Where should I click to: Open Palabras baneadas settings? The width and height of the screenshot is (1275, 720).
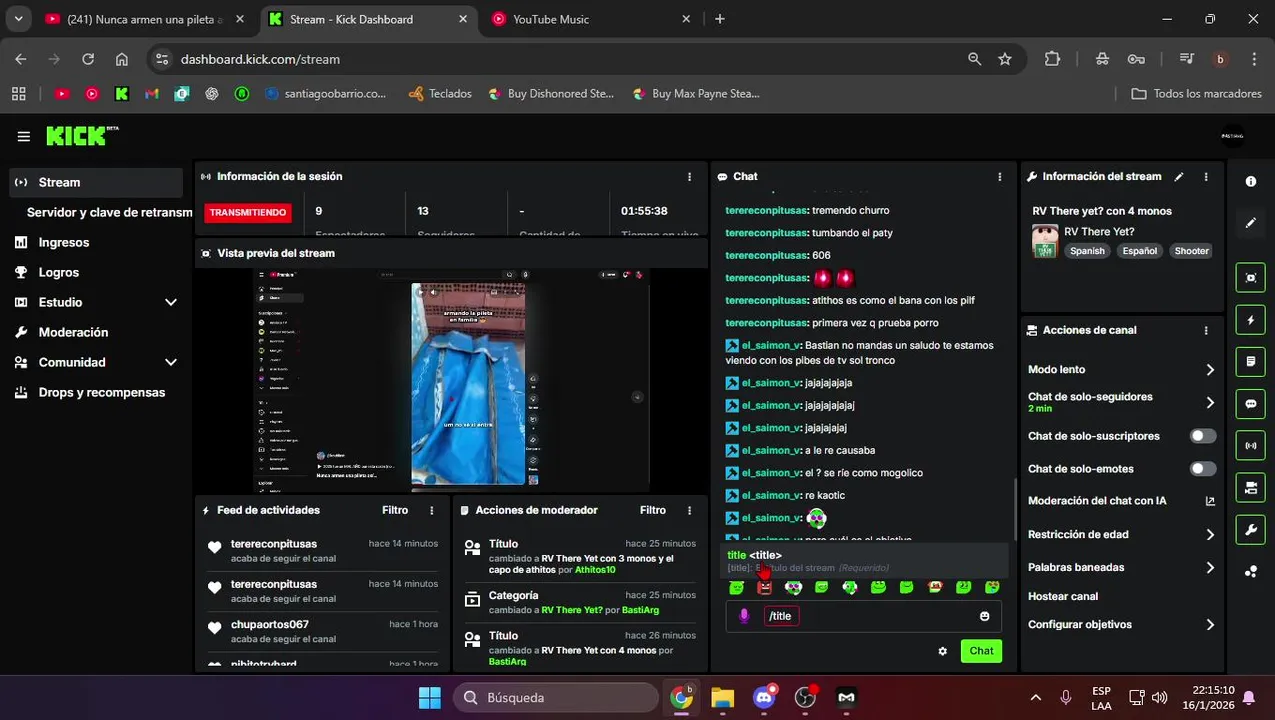pos(1121,567)
